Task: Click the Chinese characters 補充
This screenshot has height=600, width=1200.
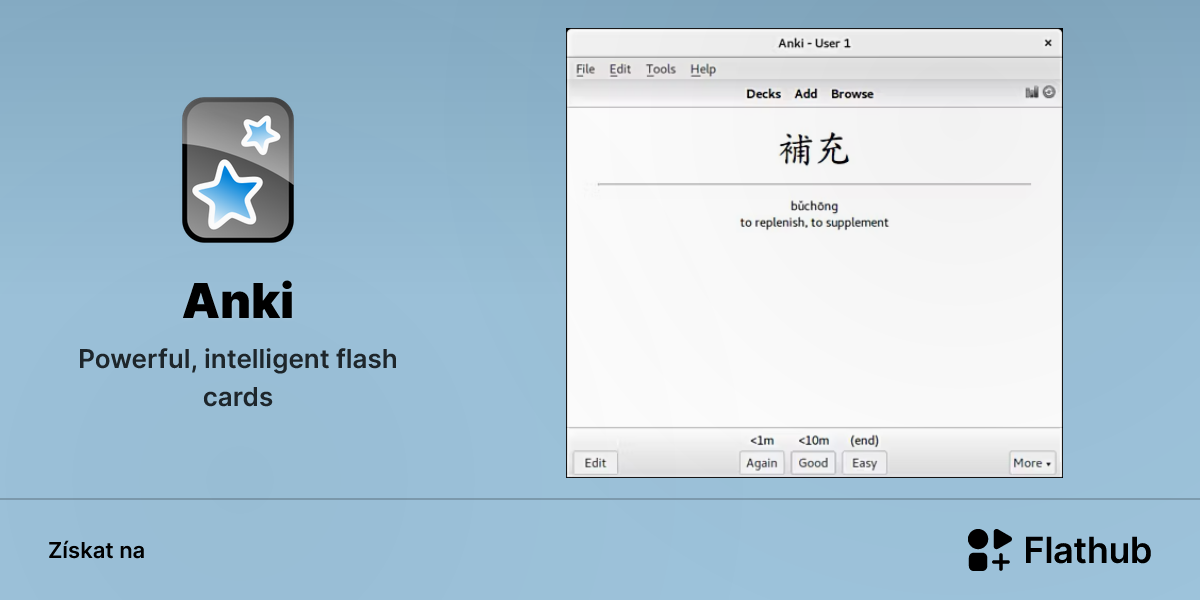Action: [x=814, y=150]
